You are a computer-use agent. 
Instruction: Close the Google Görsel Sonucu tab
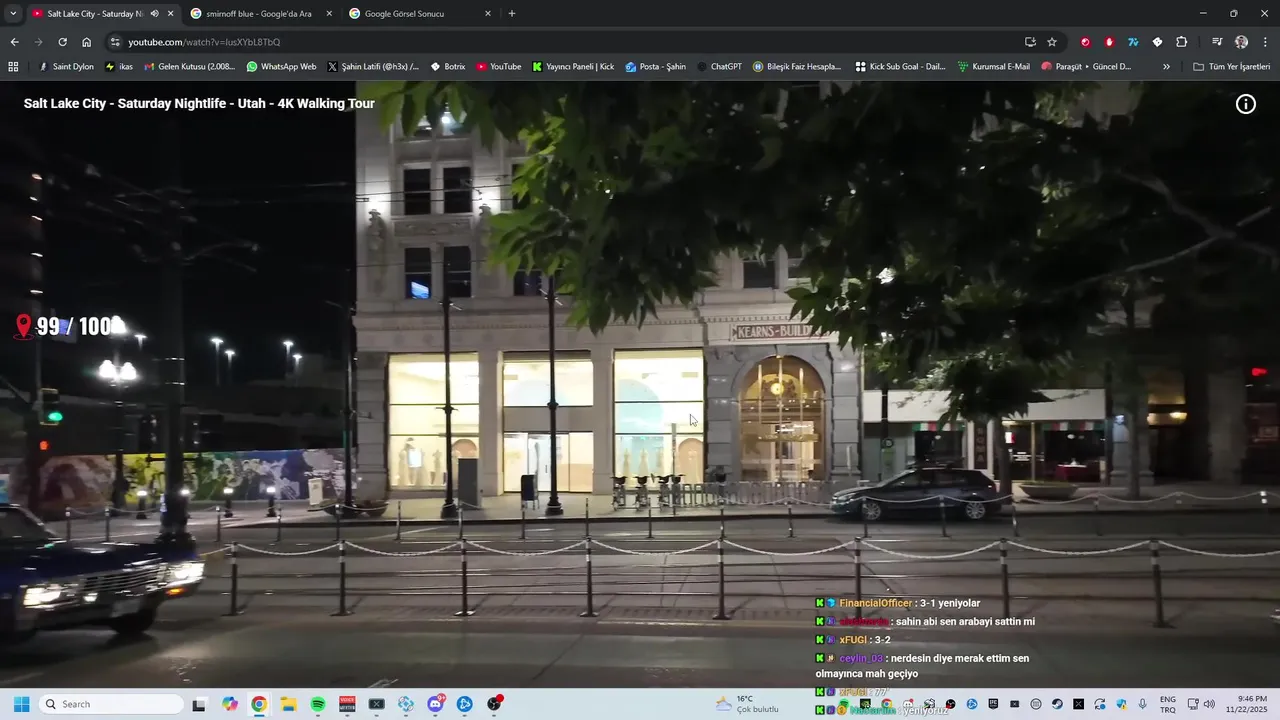(x=488, y=14)
